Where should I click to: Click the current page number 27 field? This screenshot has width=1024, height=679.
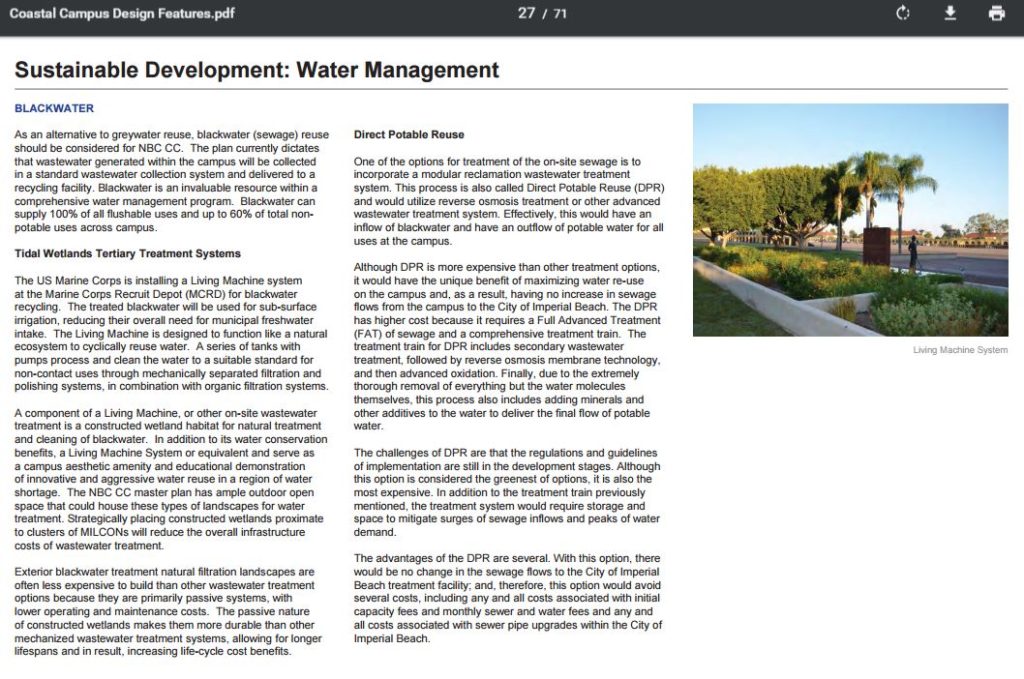coord(527,13)
